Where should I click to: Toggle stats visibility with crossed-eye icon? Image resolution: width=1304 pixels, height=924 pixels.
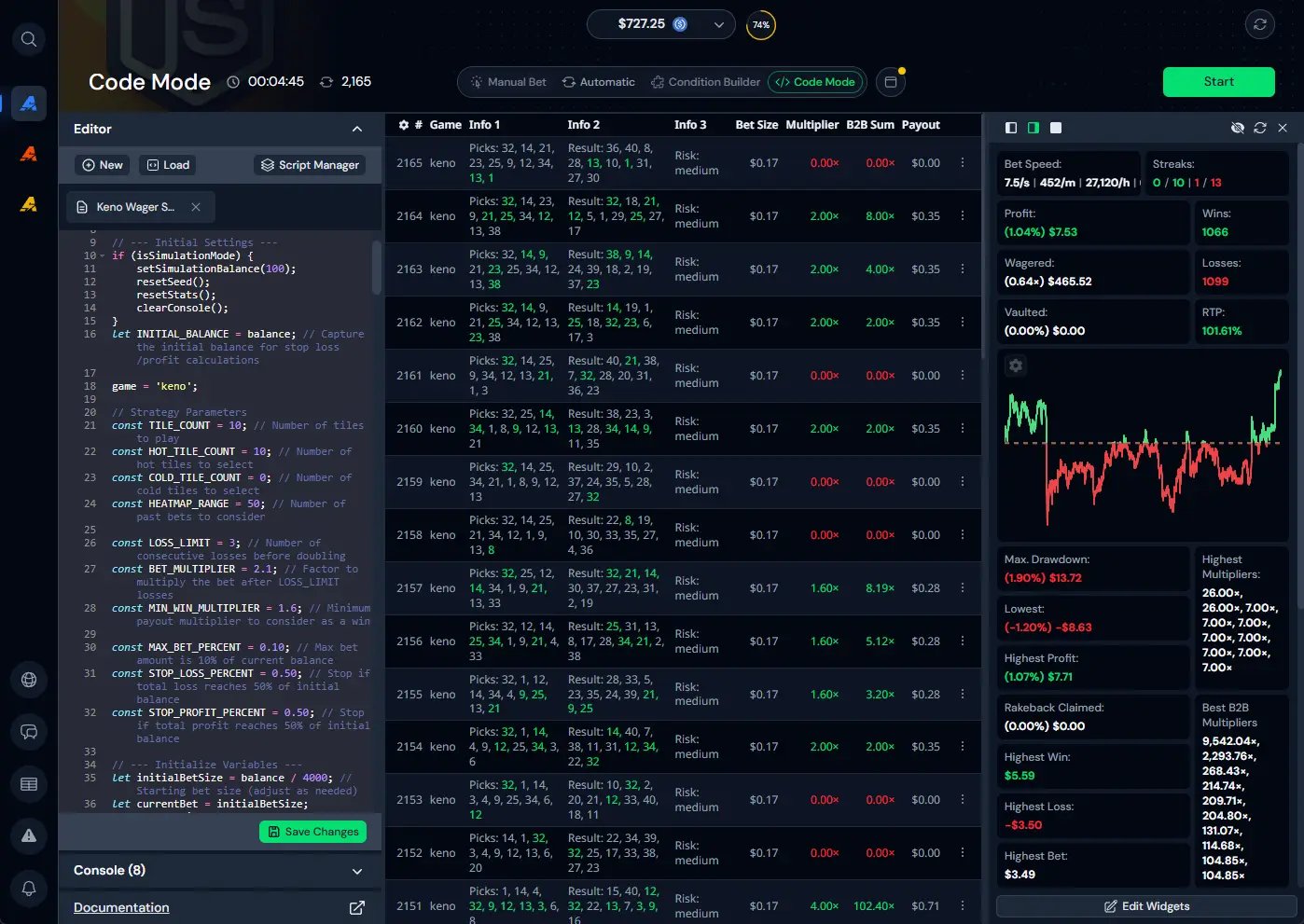[1238, 128]
